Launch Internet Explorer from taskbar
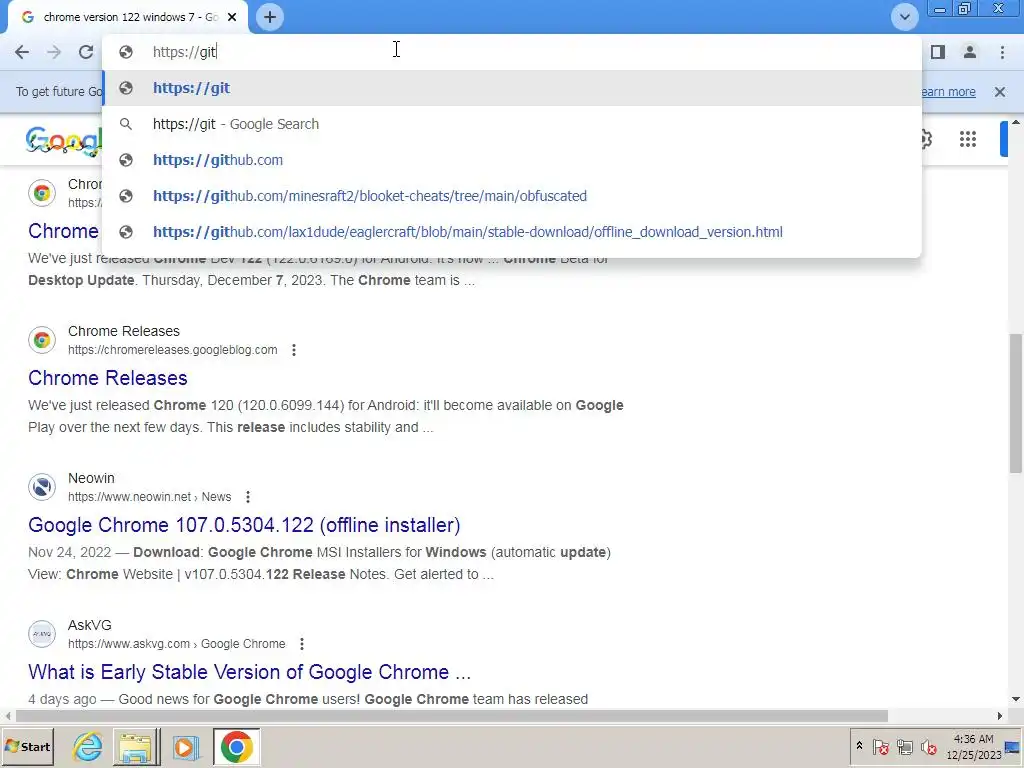The height and width of the screenshot is (768, 1024). pos(88,746)
